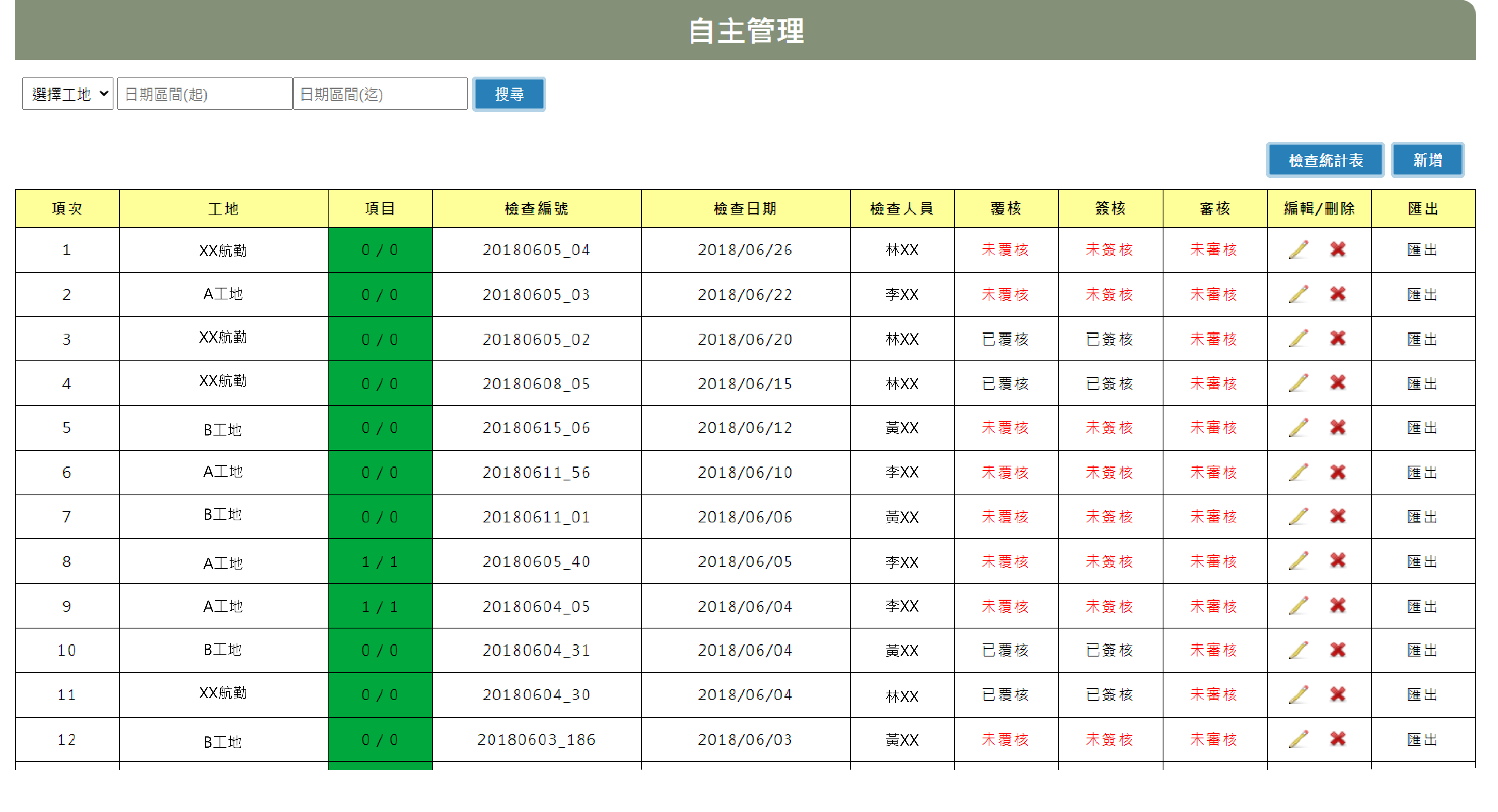Screen dimensions: 1498x812
Task: Click 未審核 status for 20180603_186
Action: [1213, 740]
